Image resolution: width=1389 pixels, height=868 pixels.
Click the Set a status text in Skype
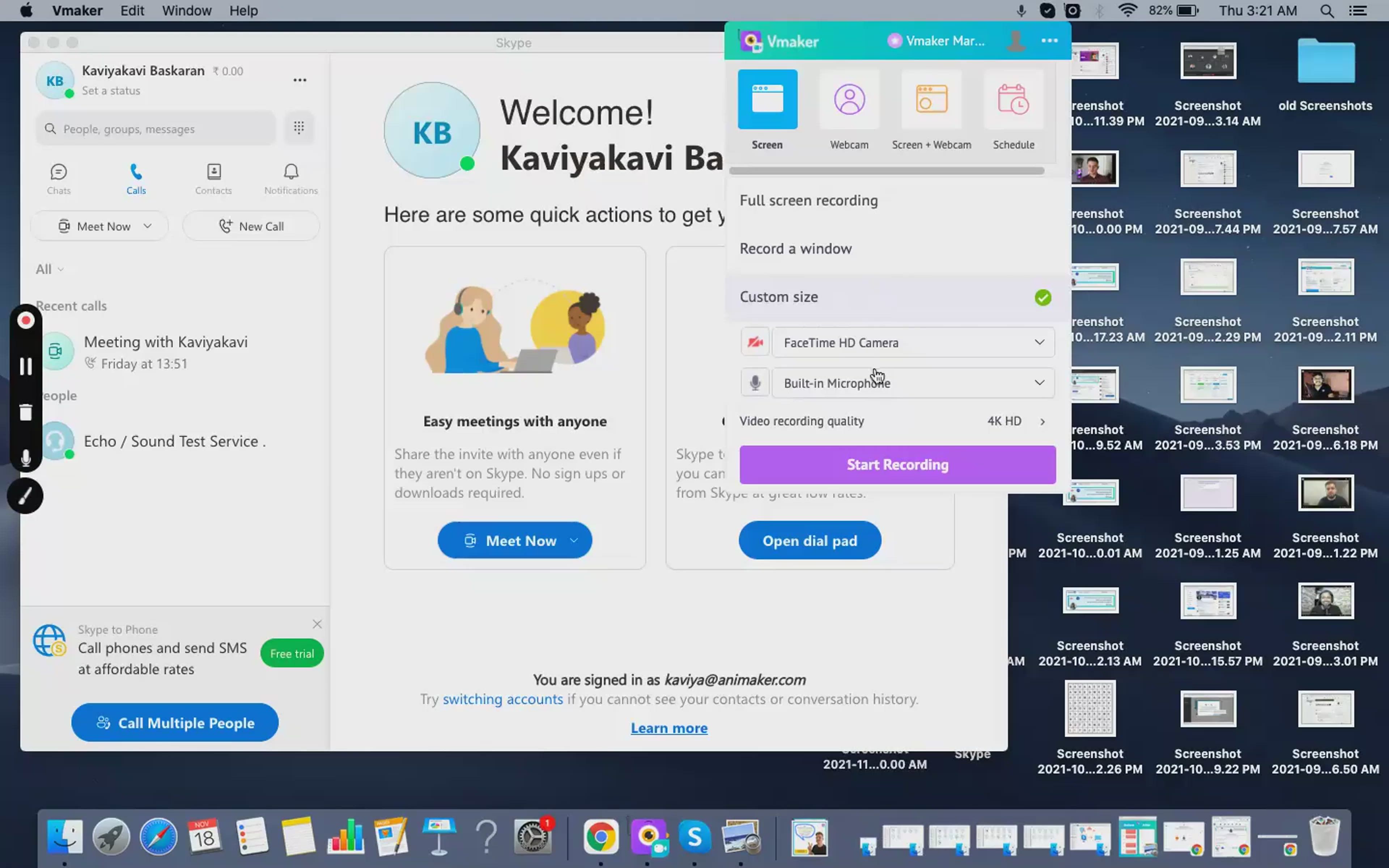pyautogui.click(x=111, y=91)
